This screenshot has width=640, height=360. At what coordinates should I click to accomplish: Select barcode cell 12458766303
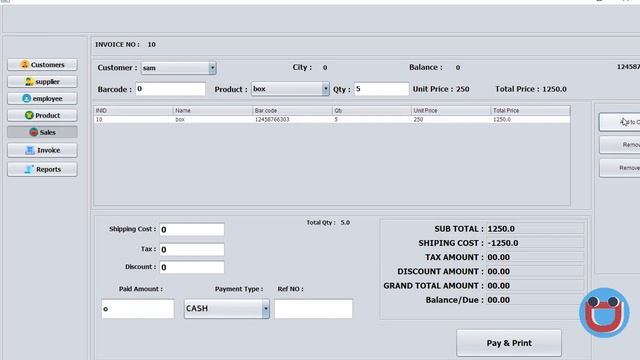(292, 120)
